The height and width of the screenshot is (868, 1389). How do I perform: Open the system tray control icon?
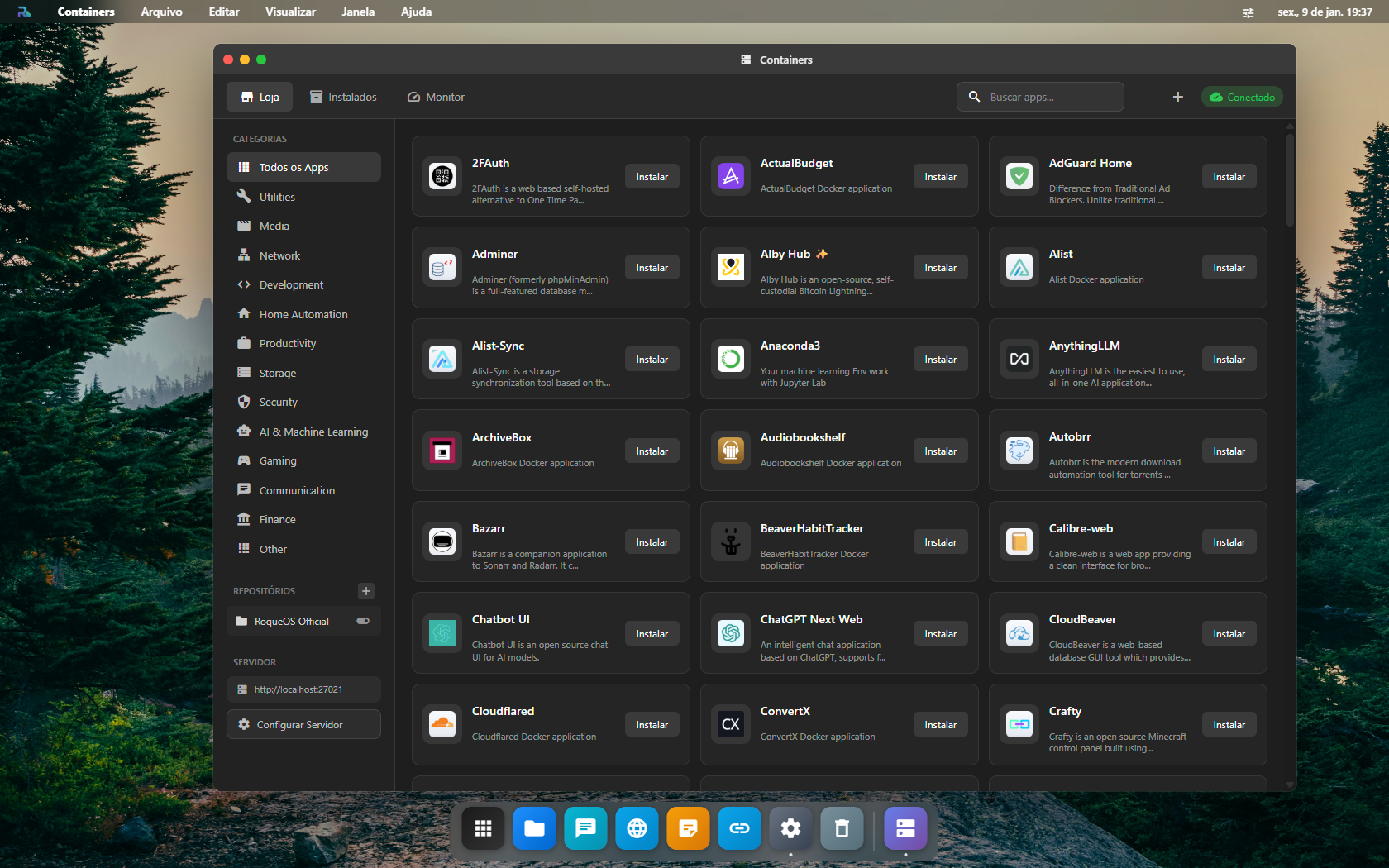(x=1248, y=12)
